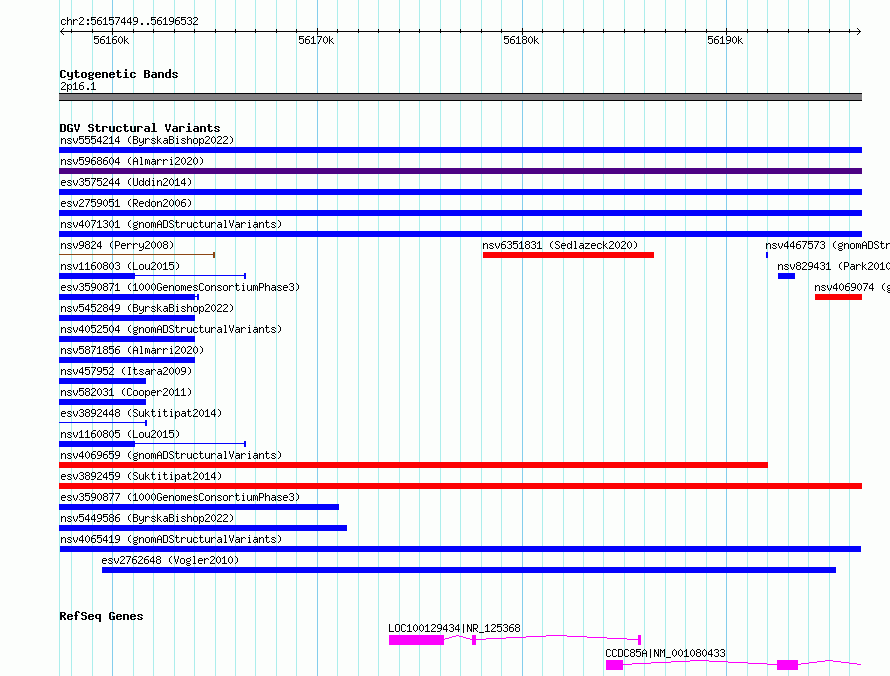Click the chr2:56157449..56196532 coordinate text

pos(129,22)
